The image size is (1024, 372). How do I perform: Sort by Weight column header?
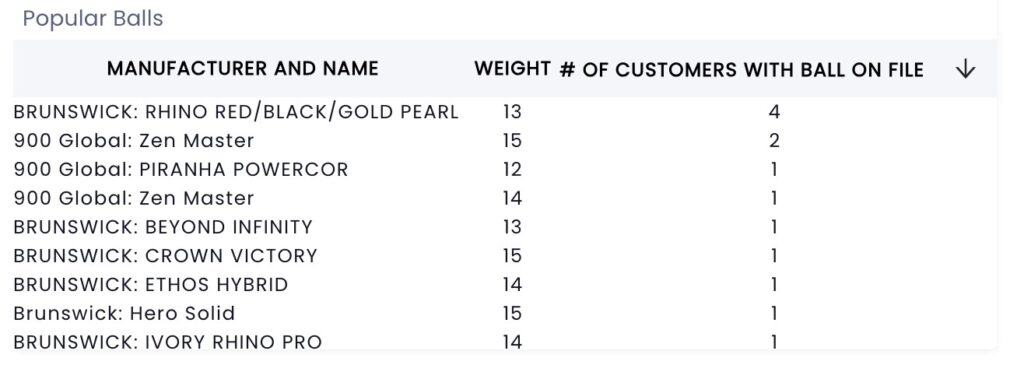512,69
